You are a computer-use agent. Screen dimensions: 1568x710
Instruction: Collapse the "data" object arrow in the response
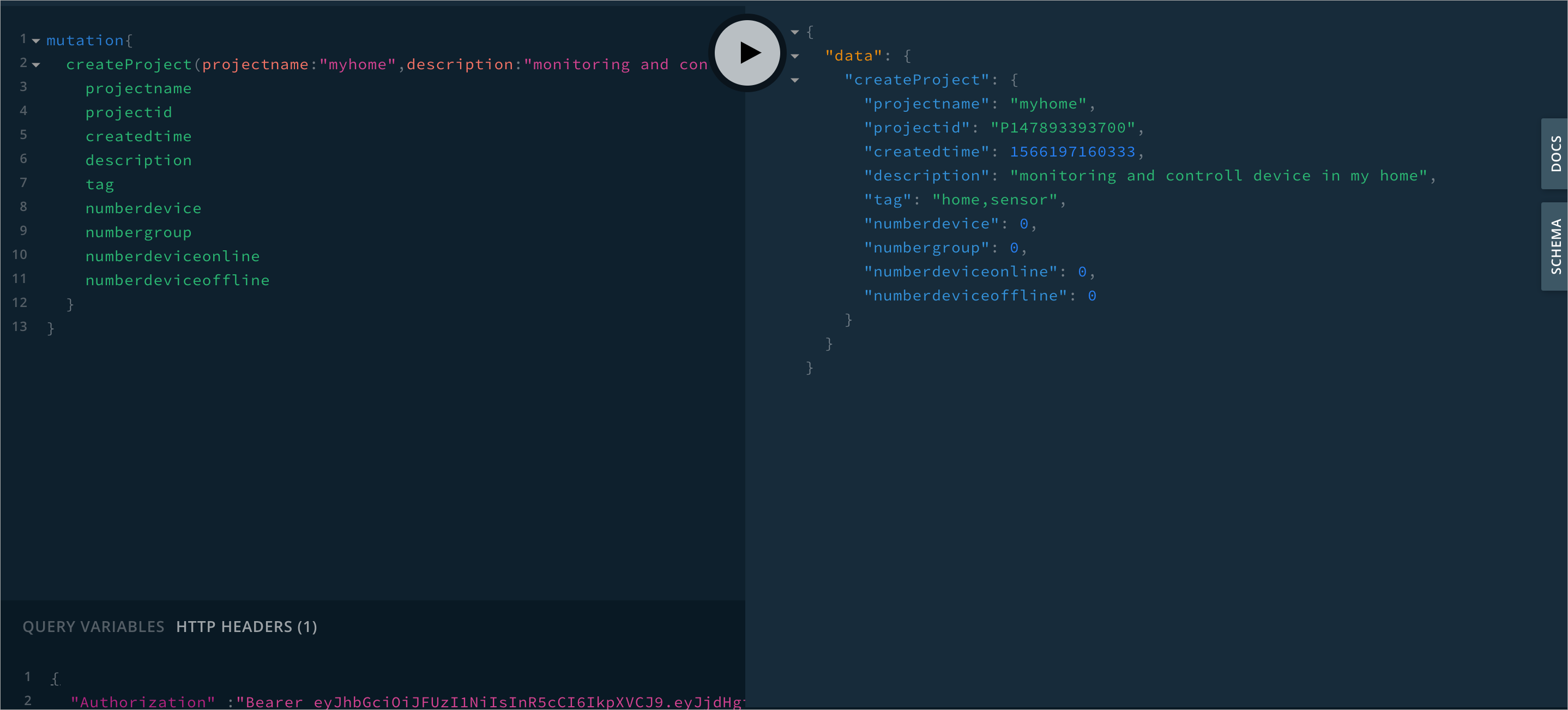pyautogui.click(x=794, y=56)
